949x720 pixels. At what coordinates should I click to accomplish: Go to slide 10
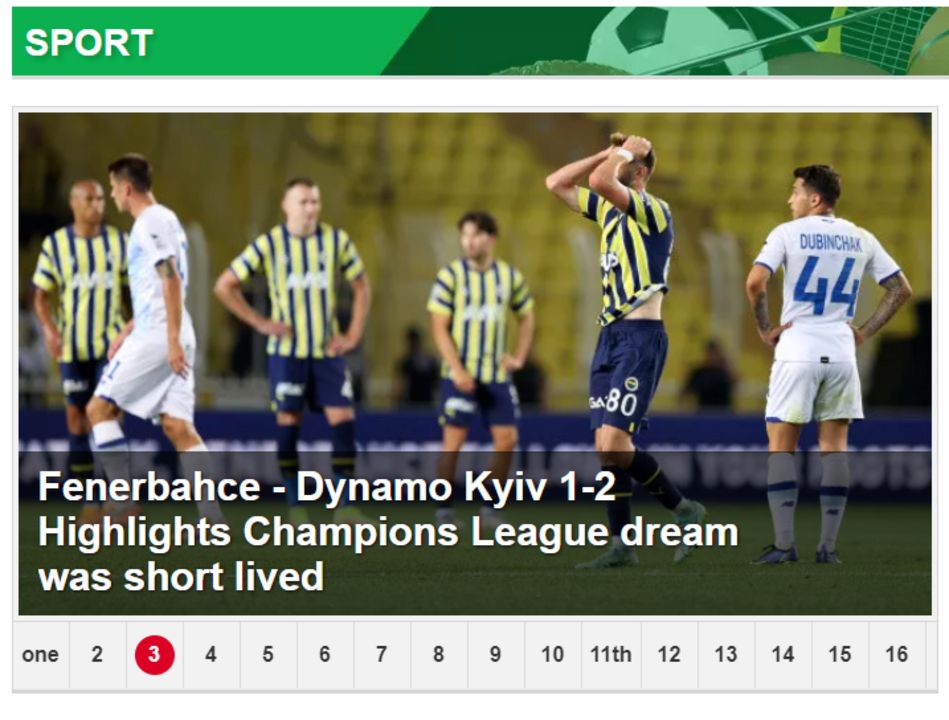point(553,655)
